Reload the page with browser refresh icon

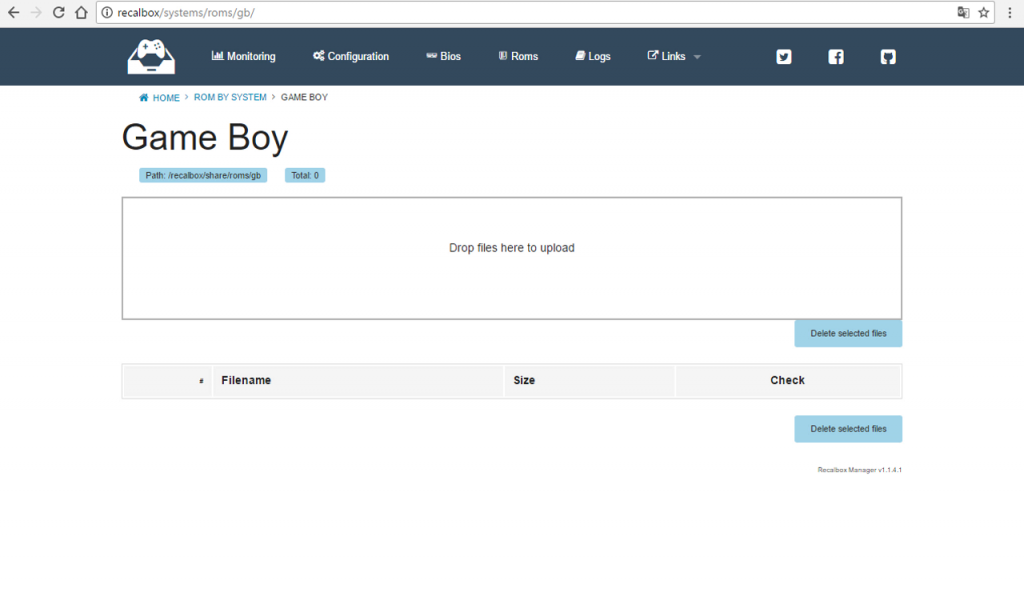58,12
